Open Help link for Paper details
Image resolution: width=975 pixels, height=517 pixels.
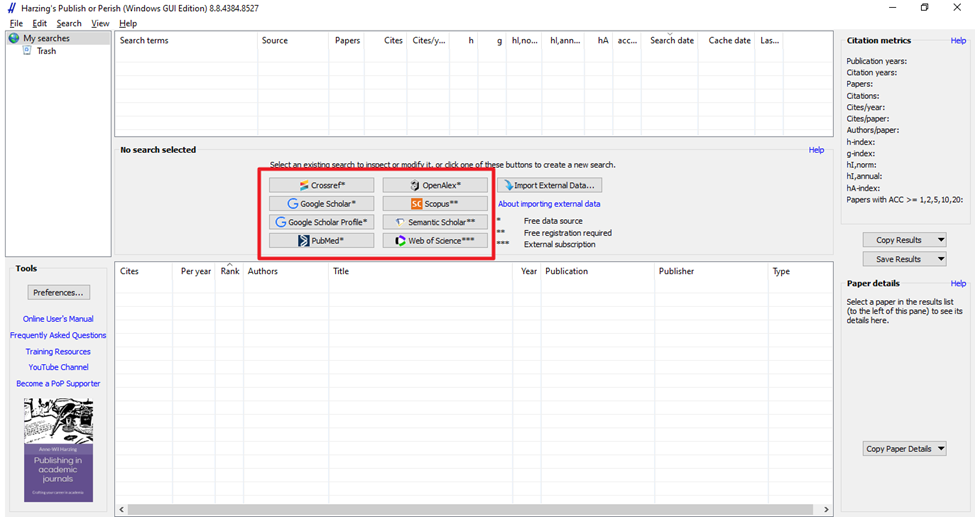pos(958,284)
